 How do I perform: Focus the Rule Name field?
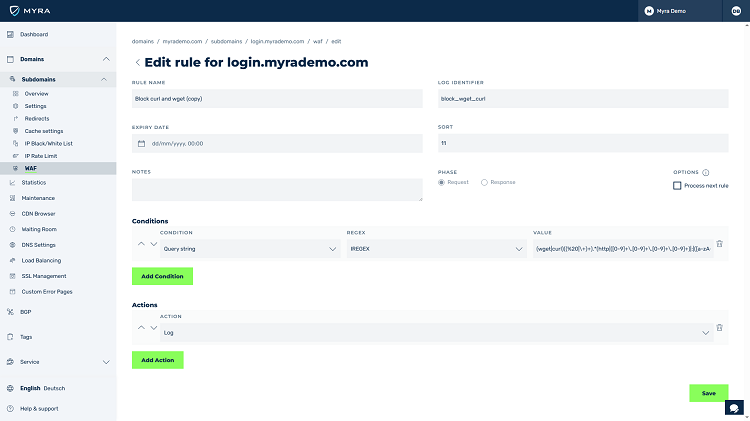point(277,99)
